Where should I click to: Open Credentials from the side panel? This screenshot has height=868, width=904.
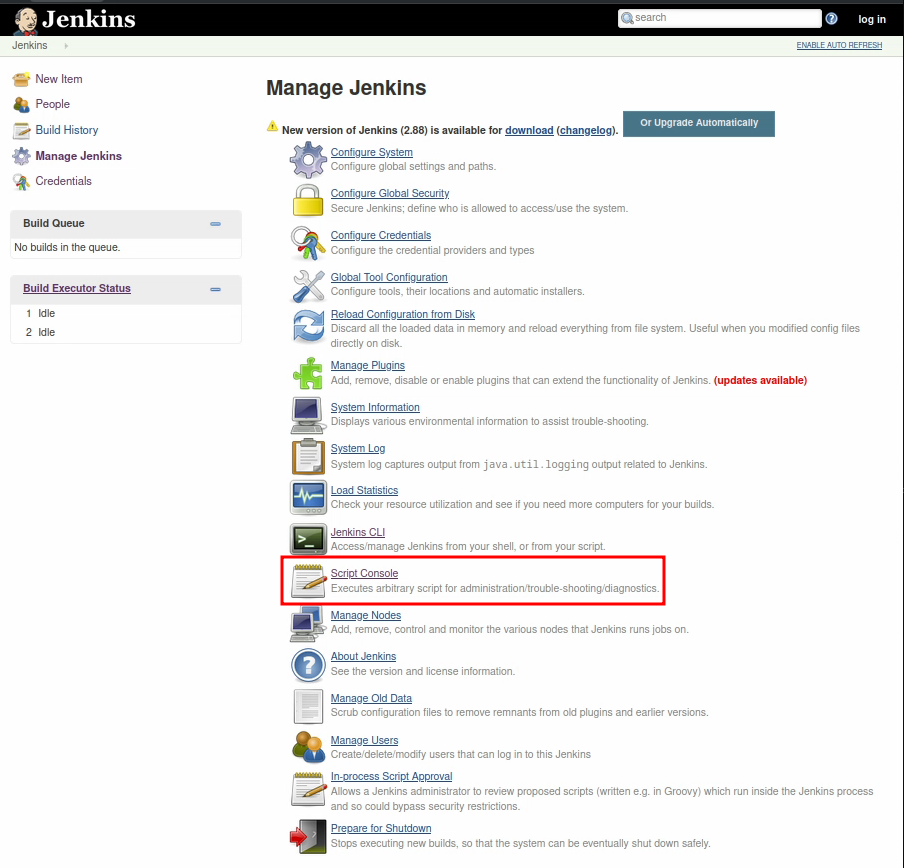coord(63,181)
